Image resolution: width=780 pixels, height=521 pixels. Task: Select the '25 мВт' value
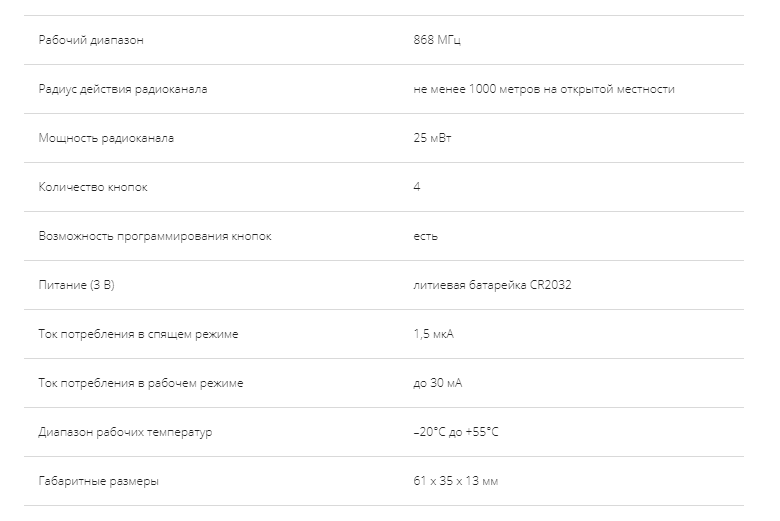(432, 139)
